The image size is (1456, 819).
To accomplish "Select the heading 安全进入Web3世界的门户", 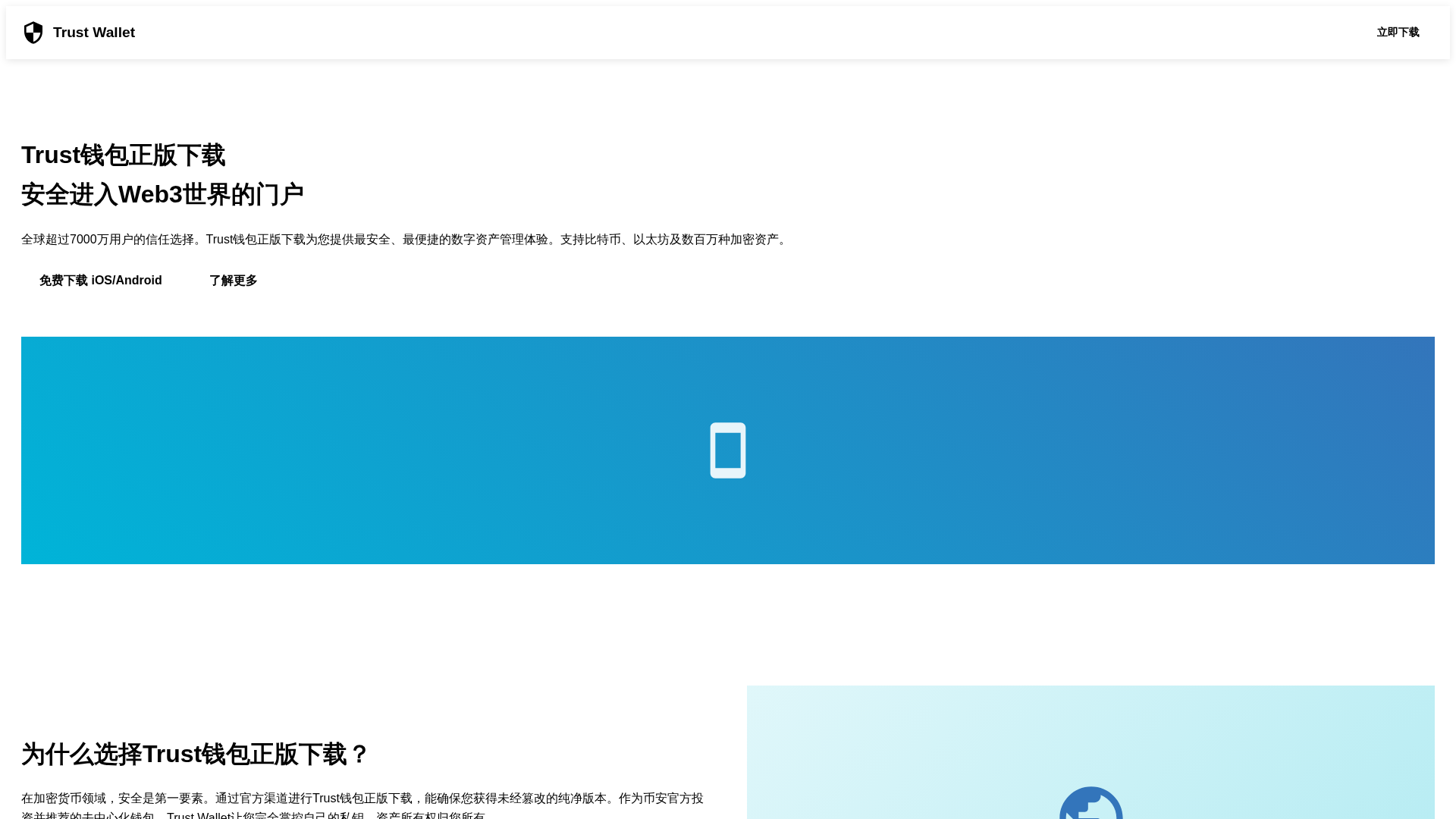I will (x=162, y=194).
